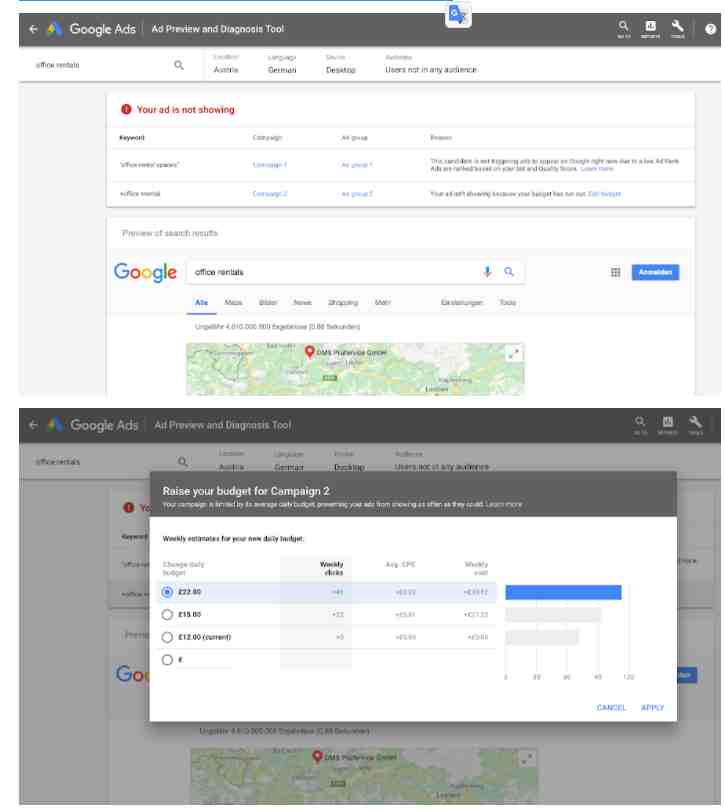Expand the map in the undimmed preview
The image size is (725, 809).
click(x=513, y=354)
